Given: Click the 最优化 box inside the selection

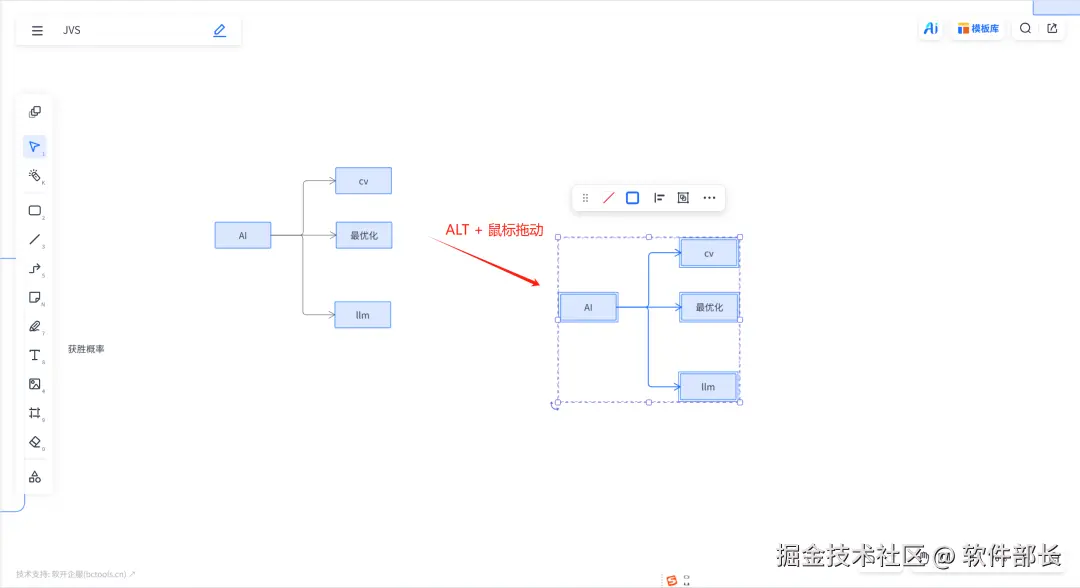Looking at the screenshot, I should 709,308.
